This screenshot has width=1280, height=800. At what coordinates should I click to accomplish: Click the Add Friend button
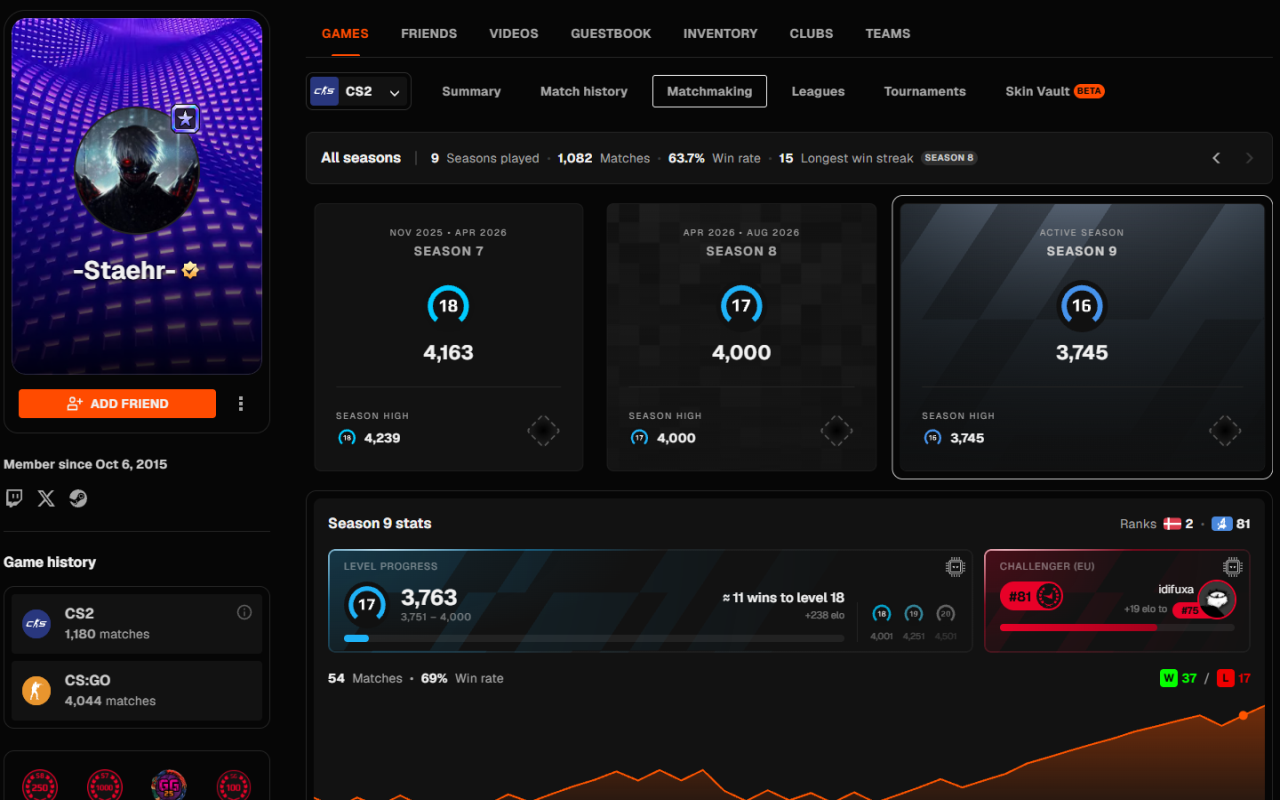tap(117, 404)
